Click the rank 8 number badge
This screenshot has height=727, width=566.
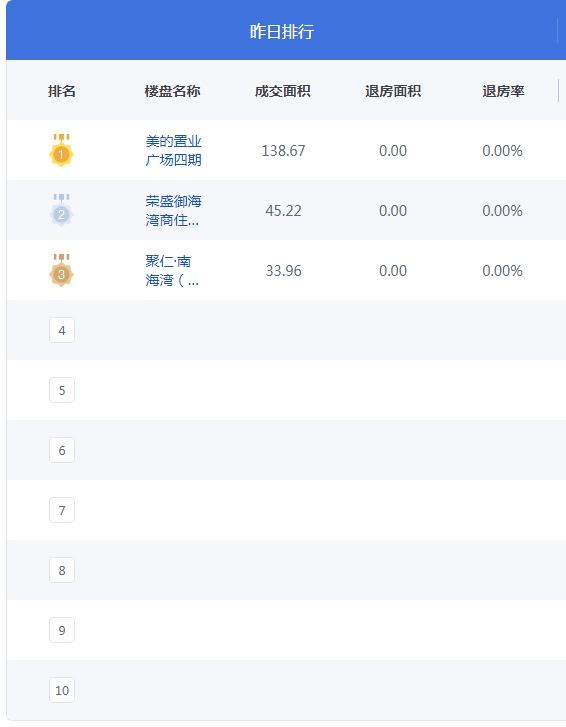(x=62, y=570)
